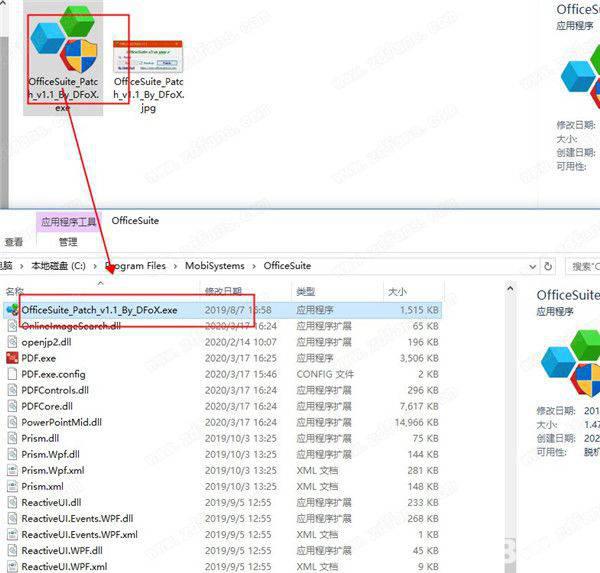The width and height of the screenshot is (600, 573).
Task: Click OfficeSuite preview icon in lower details pane
Action: coord(570,364)
